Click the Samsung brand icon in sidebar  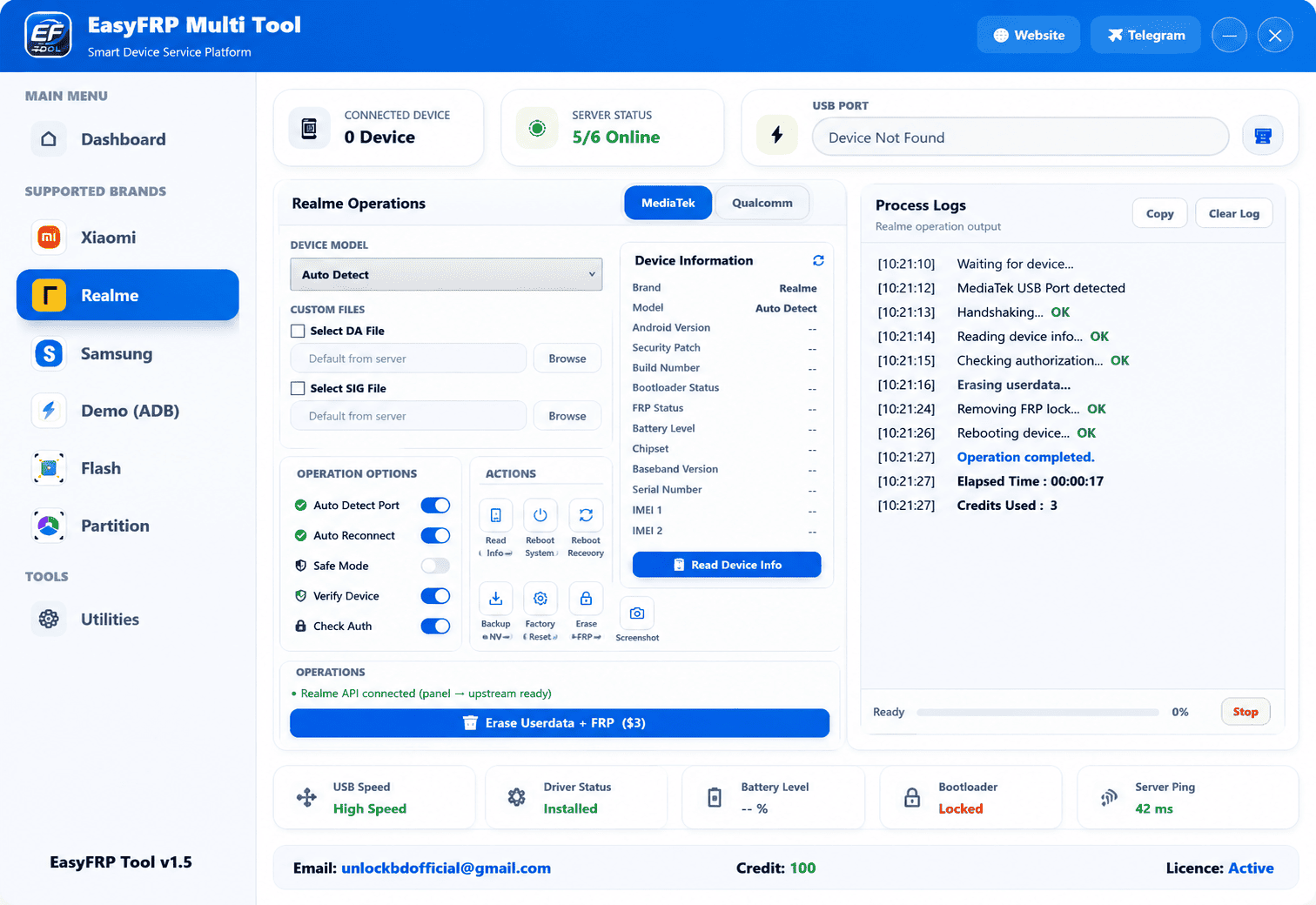click(x=49, y=353)
